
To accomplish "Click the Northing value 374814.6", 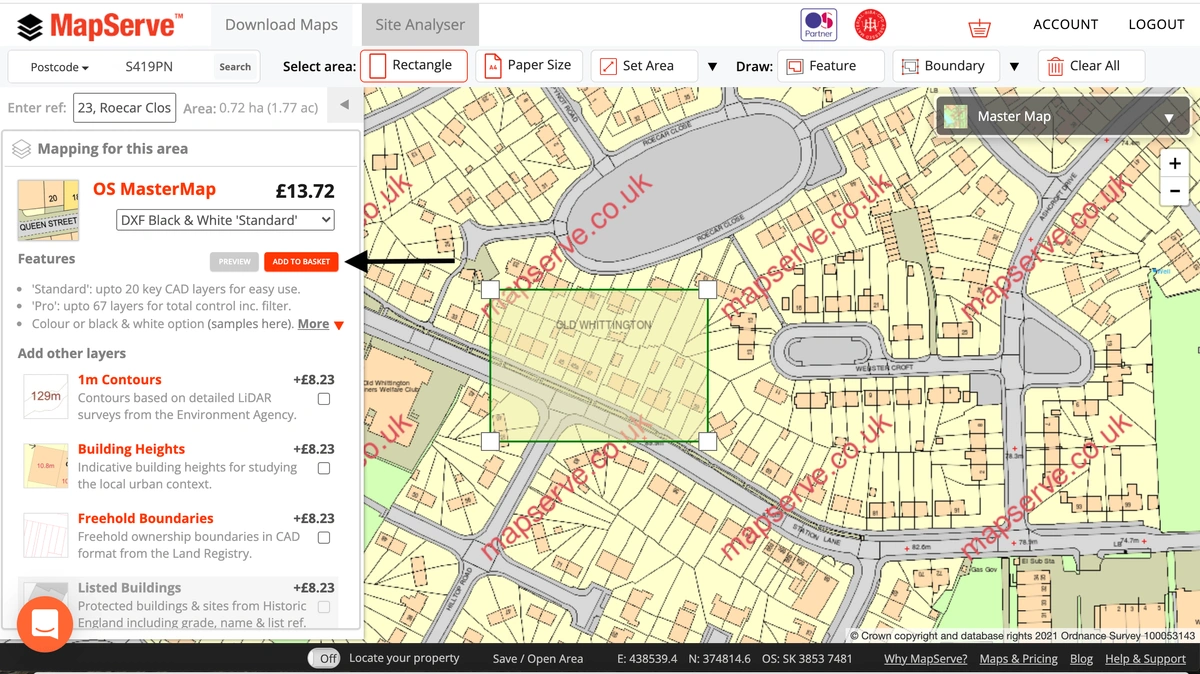I will [x=720, y=659].
